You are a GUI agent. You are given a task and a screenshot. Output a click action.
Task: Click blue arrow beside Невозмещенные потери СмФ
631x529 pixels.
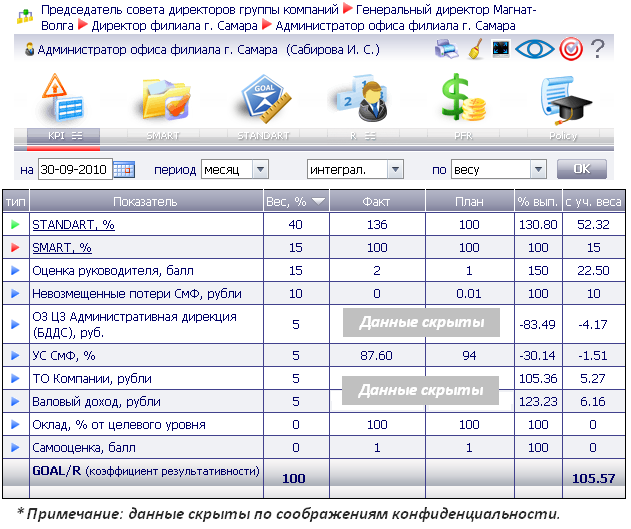point(15,294)
